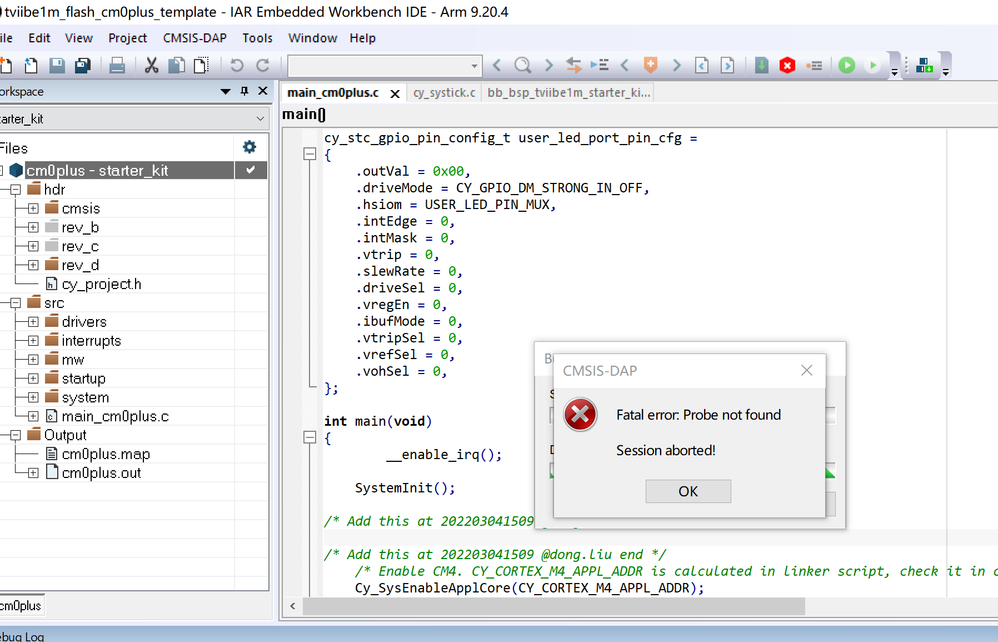Open the Project menu
Screen dimensions: 998x642
click(127, 38)
